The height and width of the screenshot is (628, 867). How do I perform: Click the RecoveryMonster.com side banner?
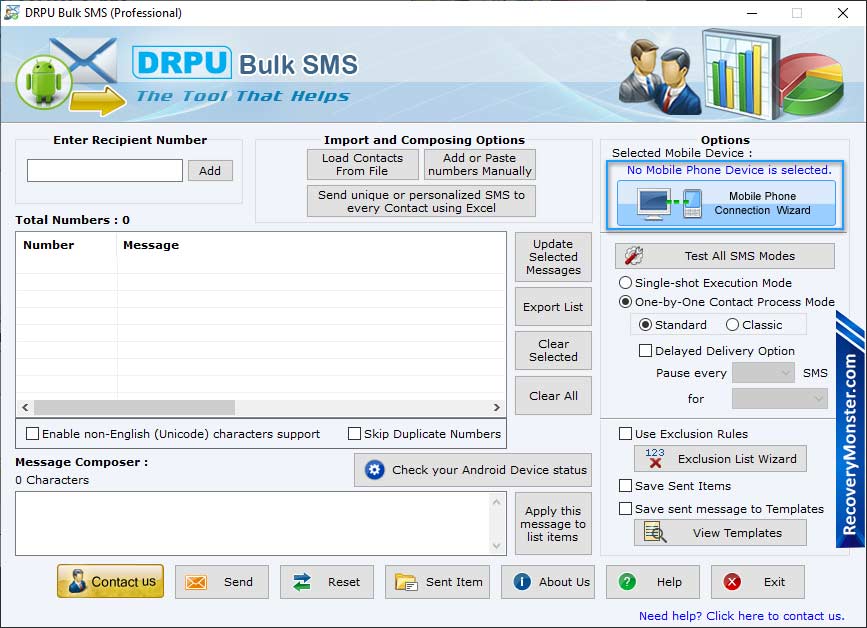850,431
